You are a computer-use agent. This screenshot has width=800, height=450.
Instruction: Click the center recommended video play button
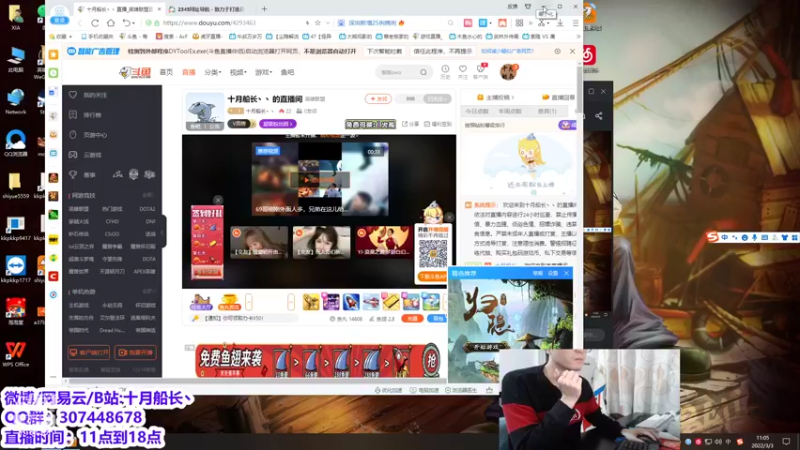319,180
